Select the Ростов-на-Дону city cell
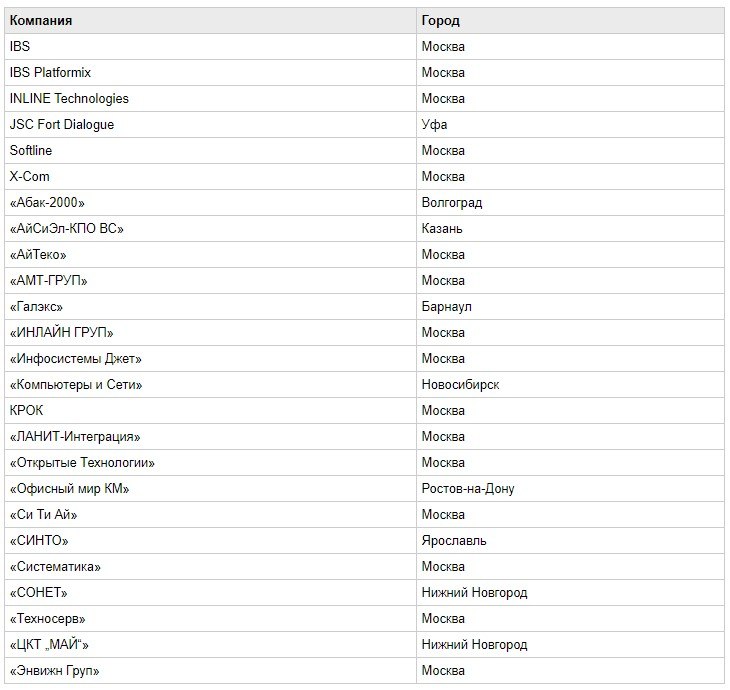The image size is (730, 690). click(468, 488)
